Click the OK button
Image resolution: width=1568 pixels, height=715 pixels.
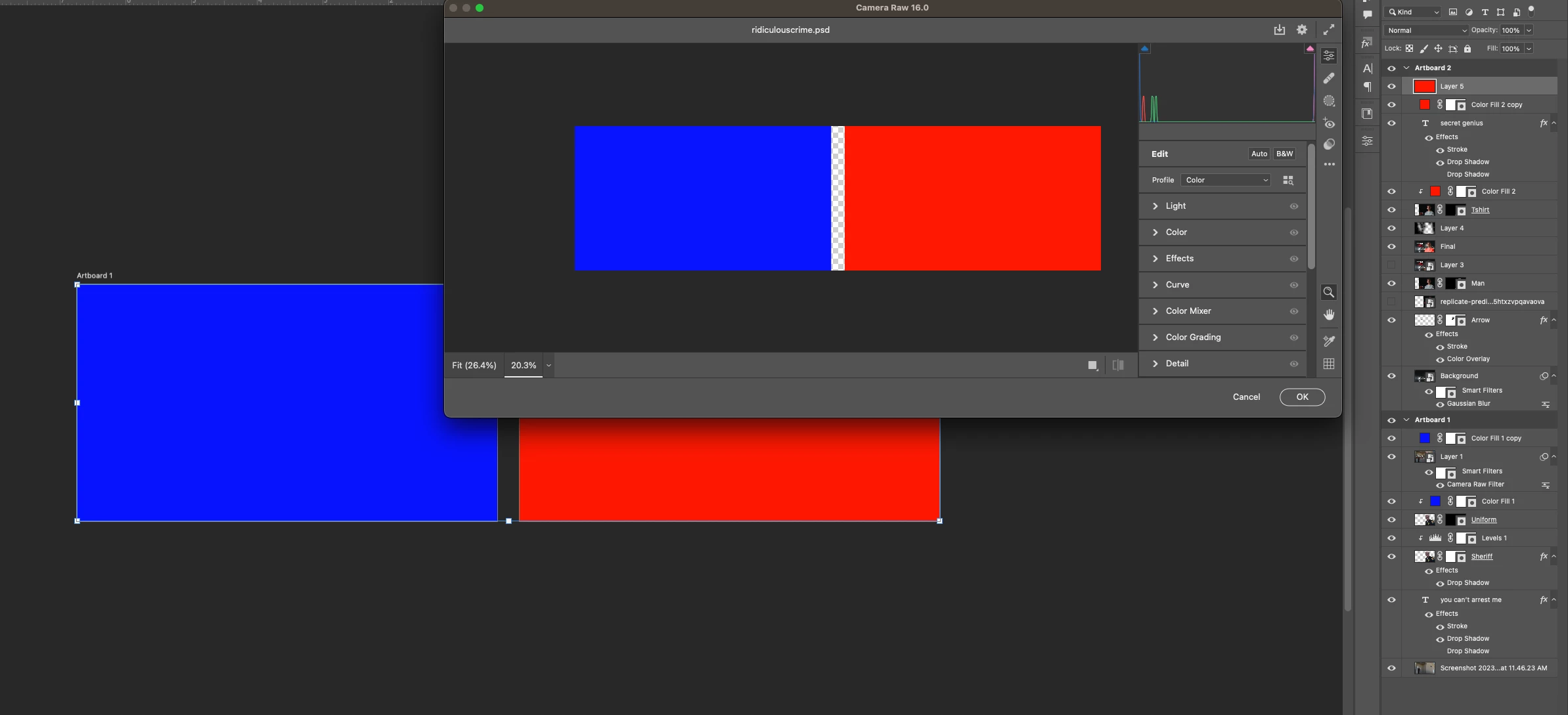[1302, 397]
